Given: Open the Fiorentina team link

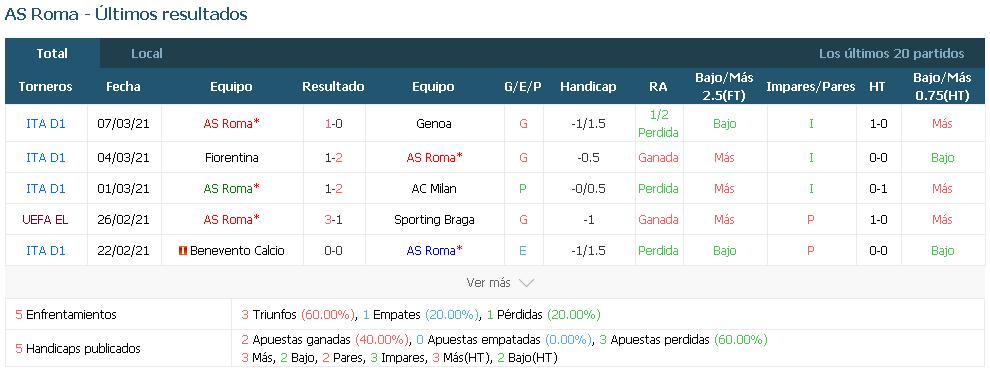Looking at the screenshot, I should point(232,158).
